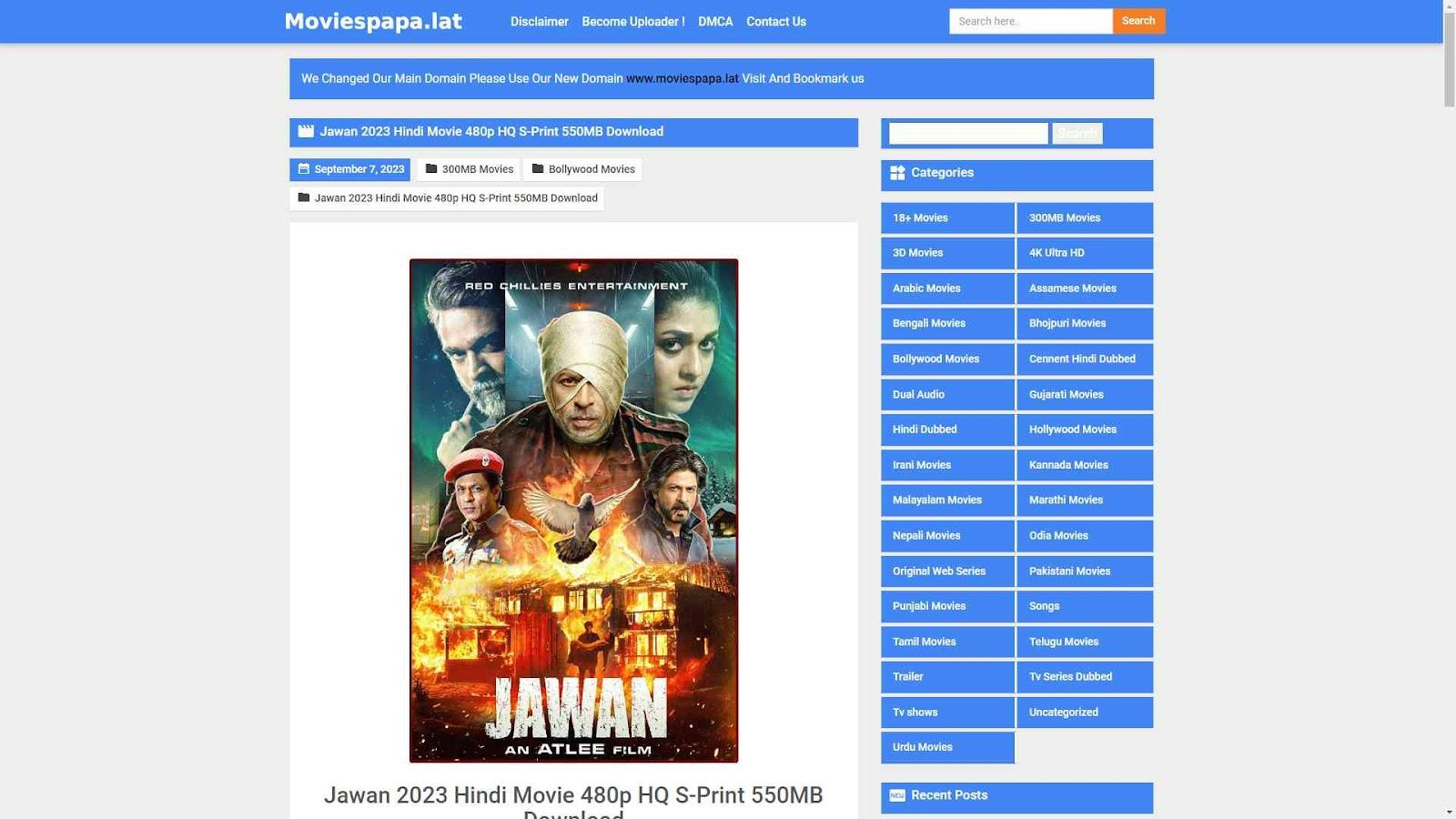Click the clapperboard icon beside the post title
This screenshot has height=819, width=1456.
(306, 131)
